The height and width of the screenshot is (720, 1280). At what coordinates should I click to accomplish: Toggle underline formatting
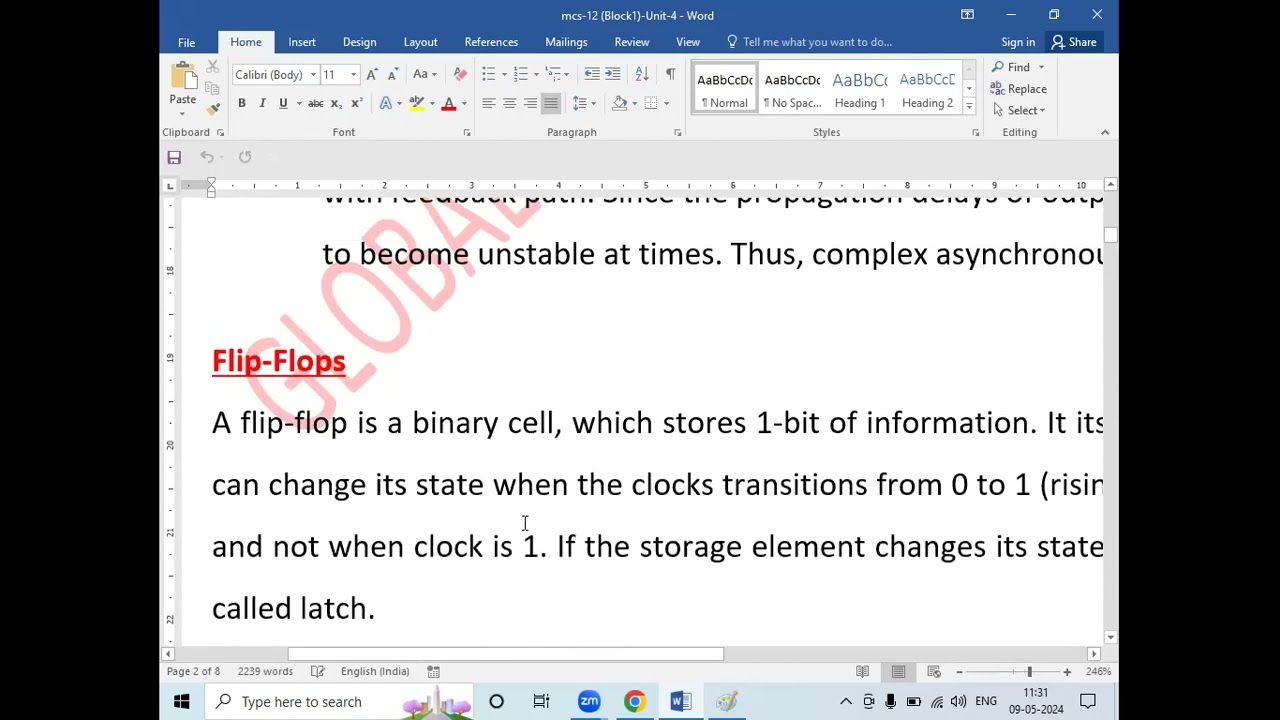point(283,104)
